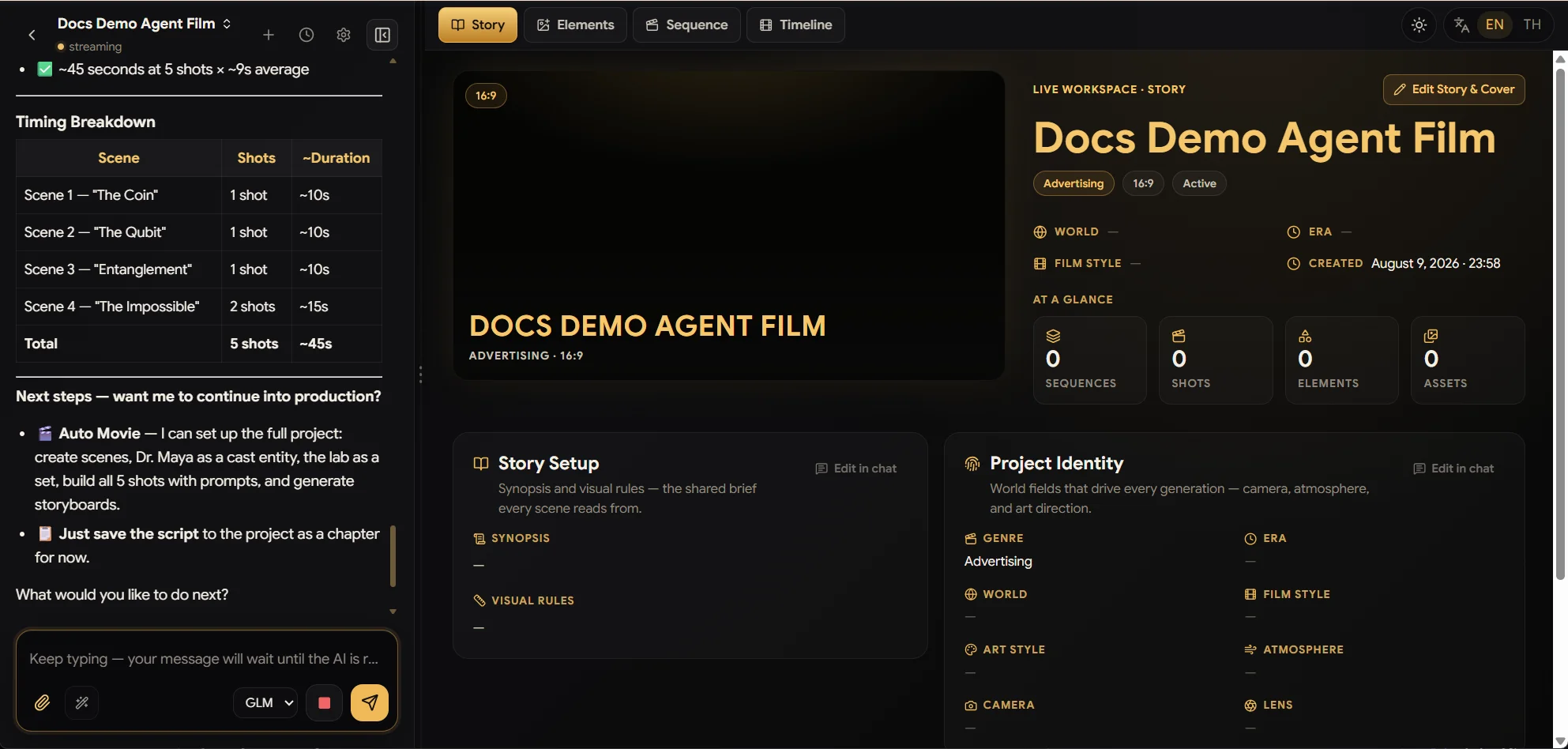Click the Advertising genre tag

pyautogui.click(x=1074, y=183)
